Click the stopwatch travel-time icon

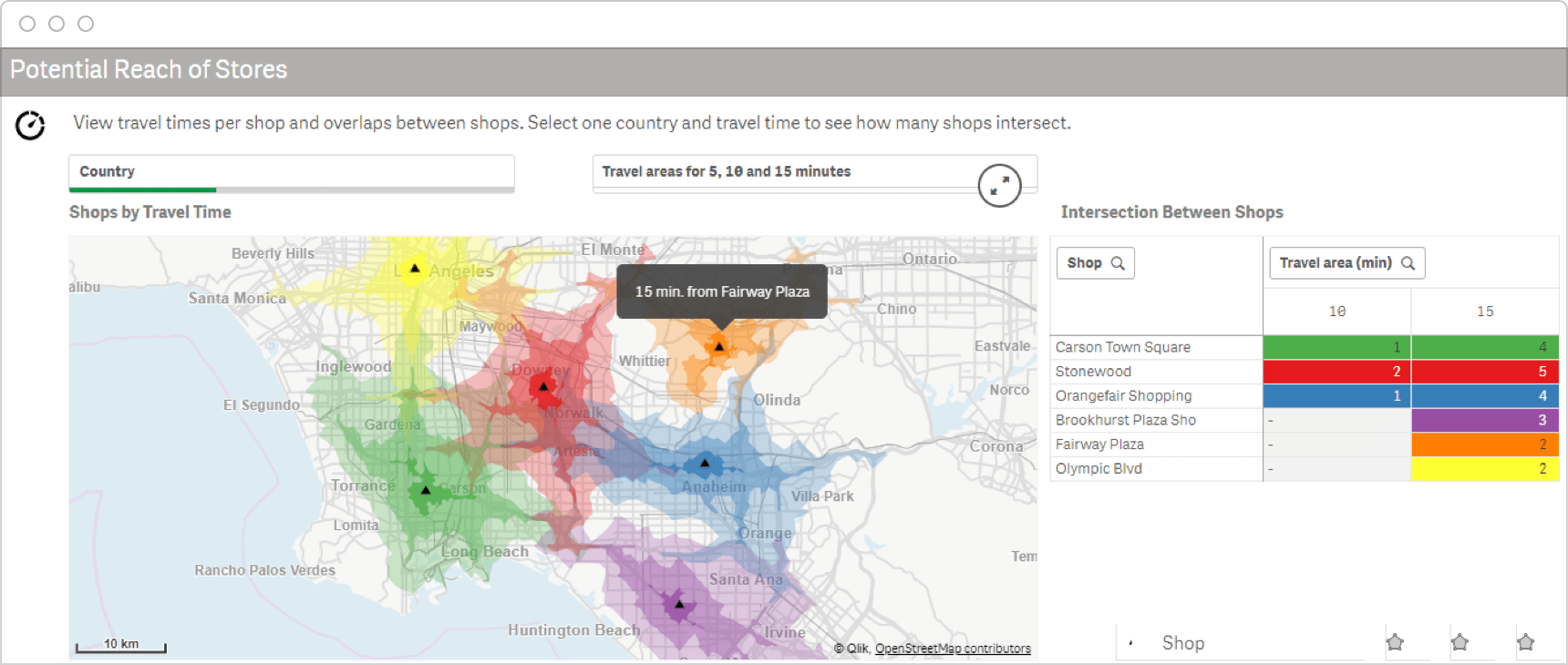pos(30,125)
